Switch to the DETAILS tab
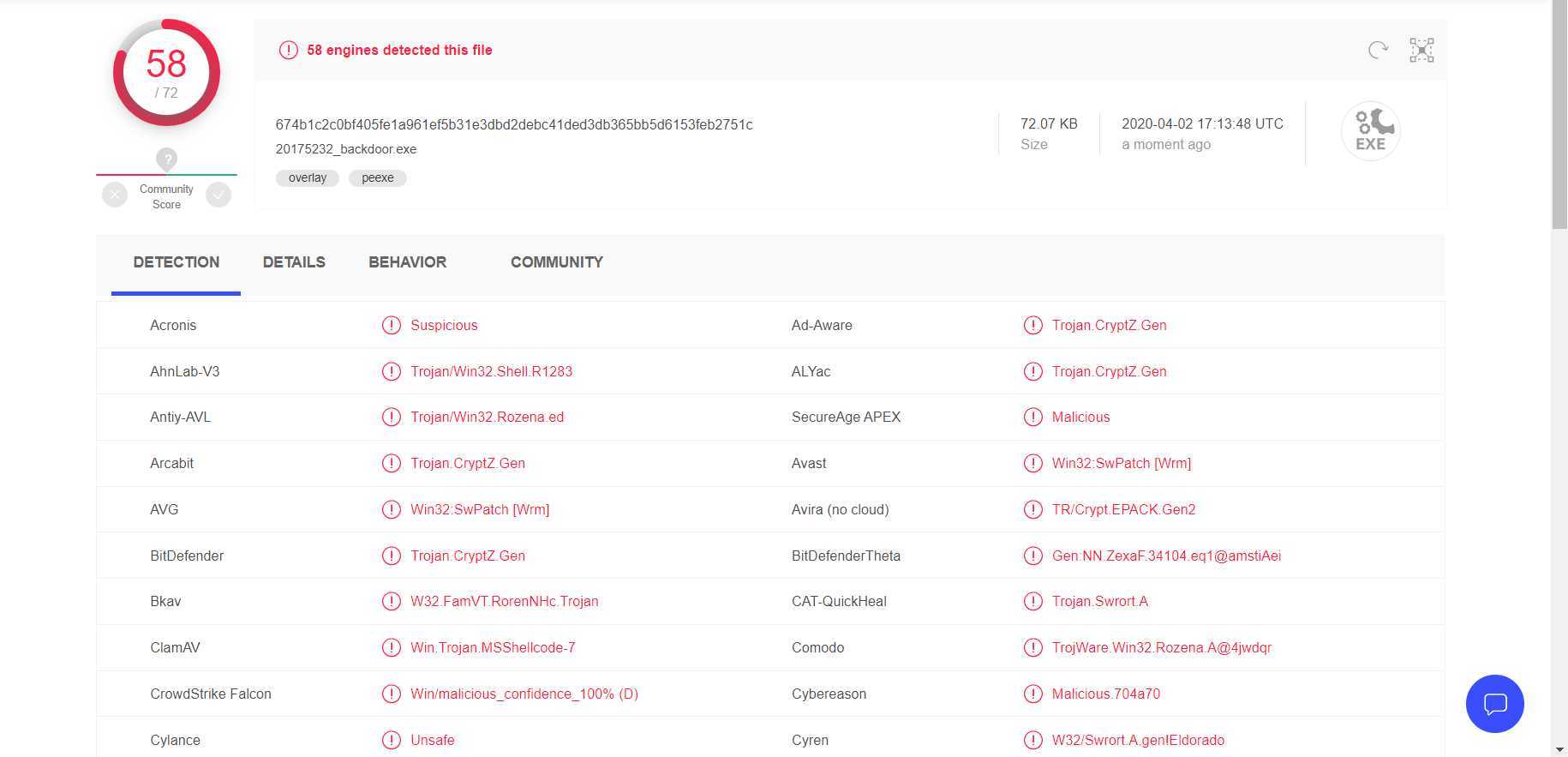This screenshot has height=757, width=1568. pos(294,262)
